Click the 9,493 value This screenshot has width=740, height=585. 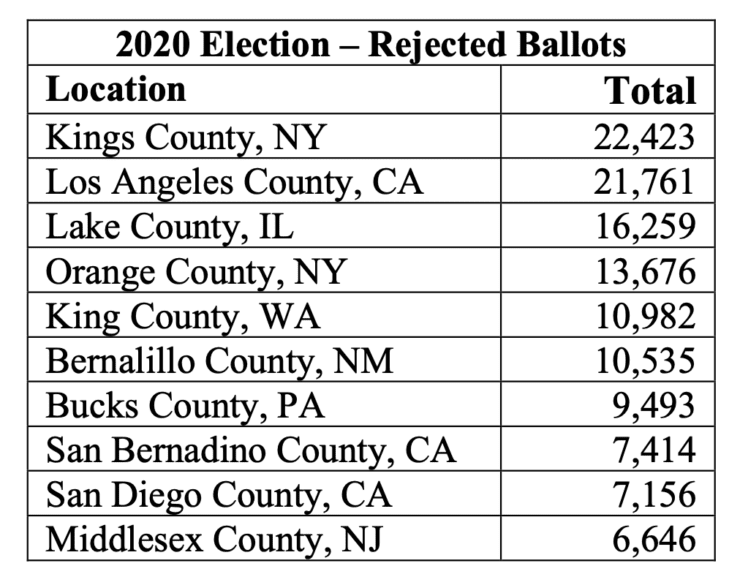tap(654, 405)
